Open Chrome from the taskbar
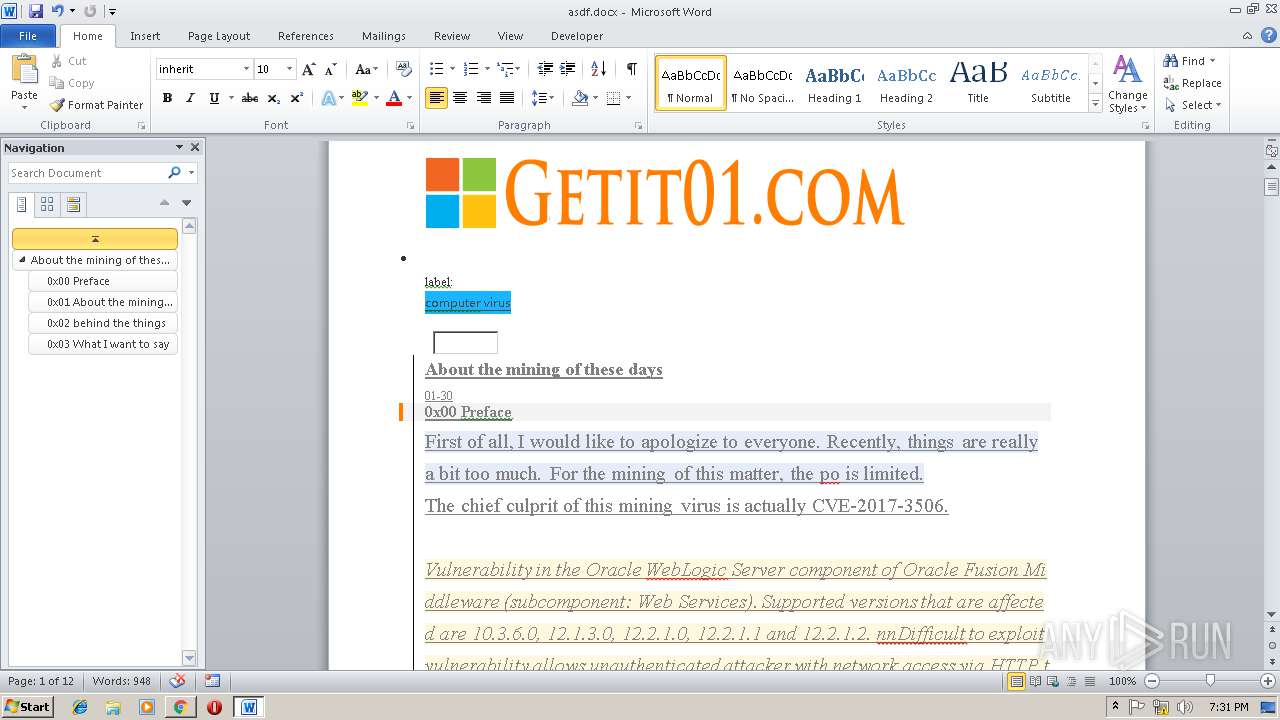The width and height of the screenshot is (1280, 720). tap(180, 707)
